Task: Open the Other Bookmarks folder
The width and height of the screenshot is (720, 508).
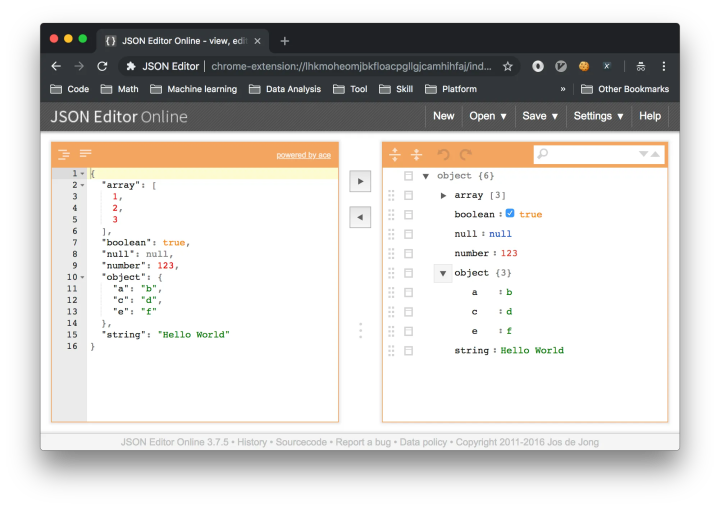Action: click(x=624, y=89)
